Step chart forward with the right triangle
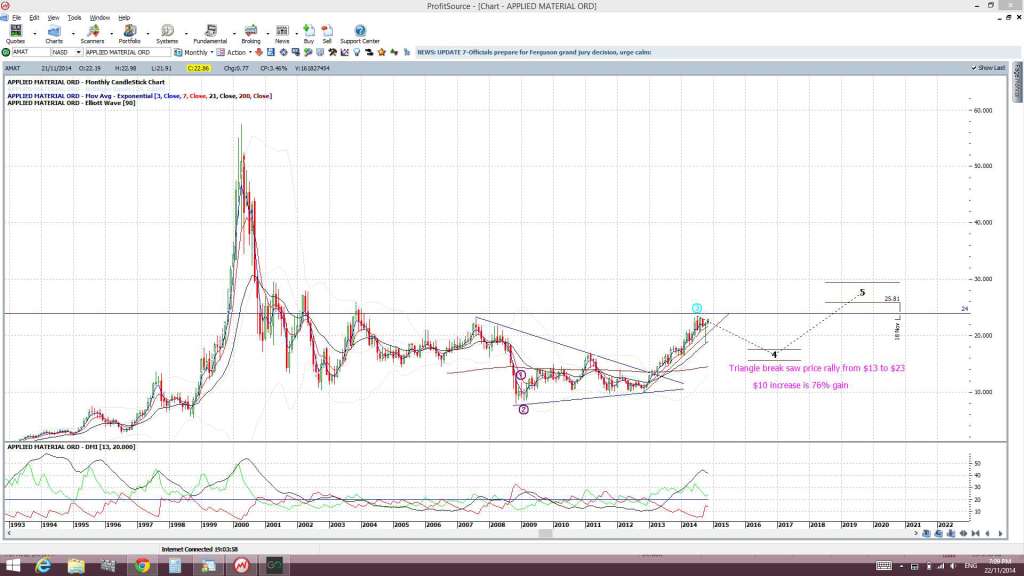The image size is (1024, 576). tap(1000, 534)
